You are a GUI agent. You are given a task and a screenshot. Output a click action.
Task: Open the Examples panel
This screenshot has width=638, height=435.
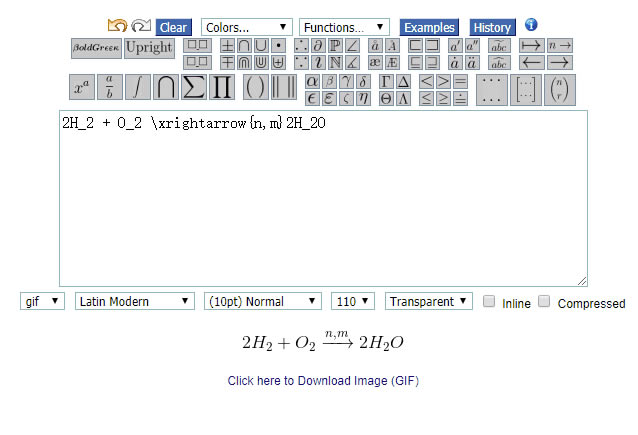point(429,27)
